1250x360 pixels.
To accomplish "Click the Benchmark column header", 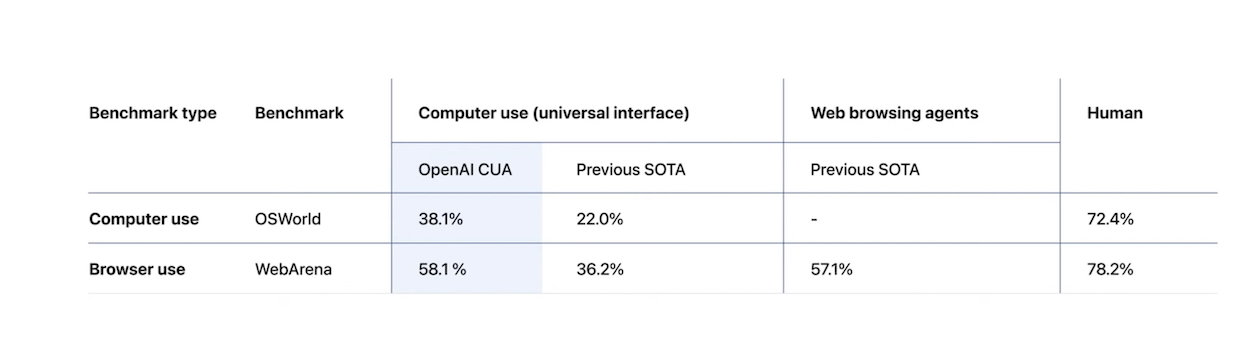I will point(299,113).
